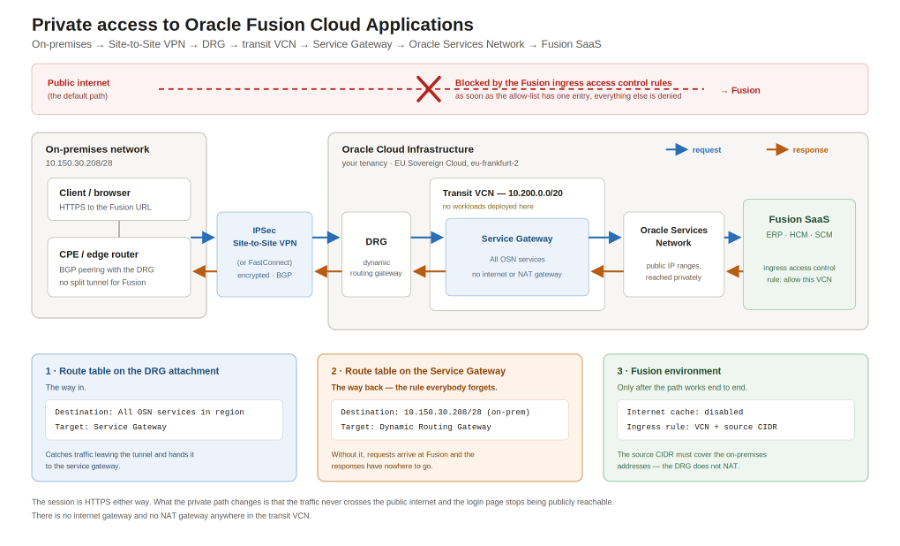
Task: Click '(the default path)' caption
Action: (77, 96)
